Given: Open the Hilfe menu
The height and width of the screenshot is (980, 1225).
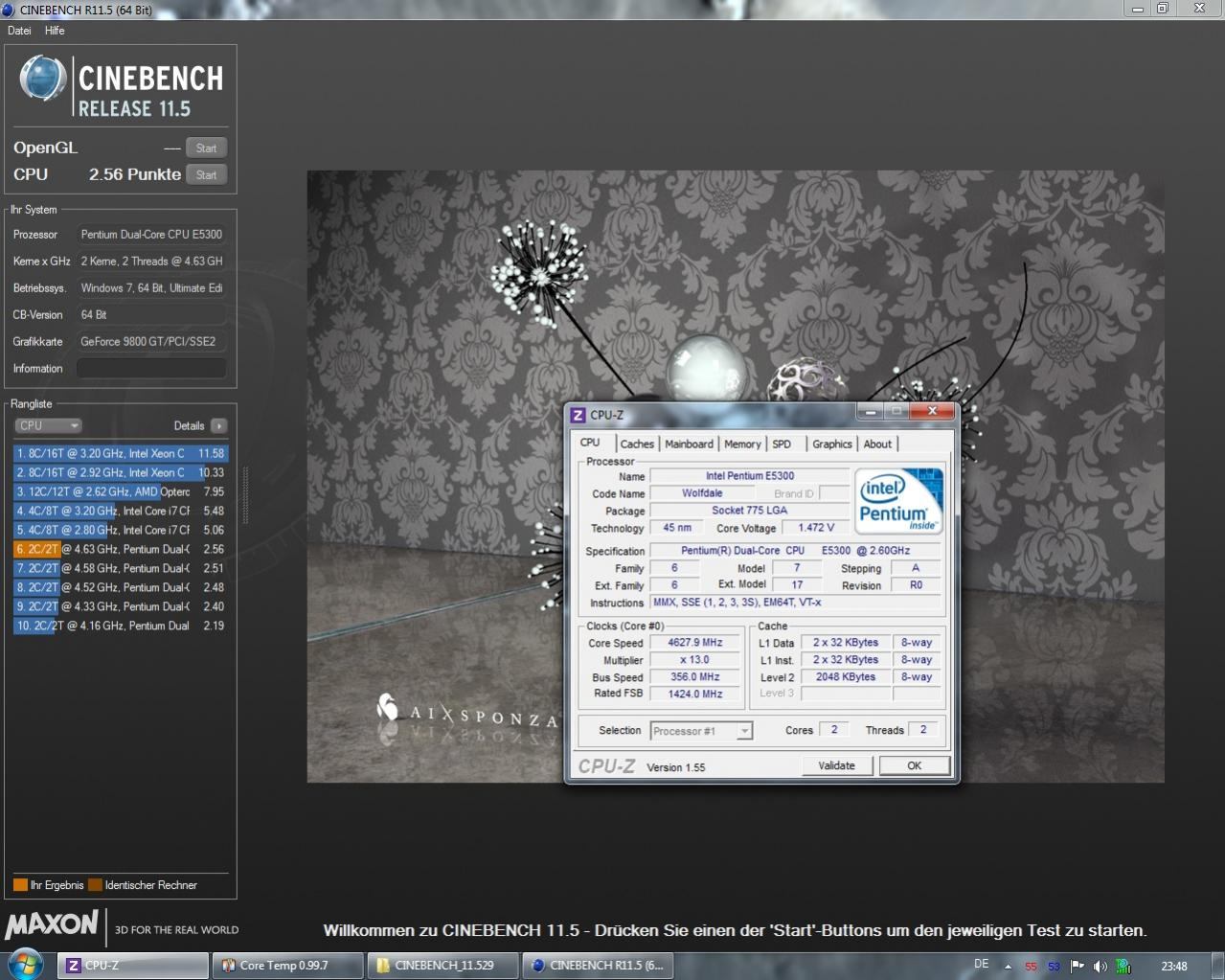Looking at the screenshot, I should pos(55,31).
